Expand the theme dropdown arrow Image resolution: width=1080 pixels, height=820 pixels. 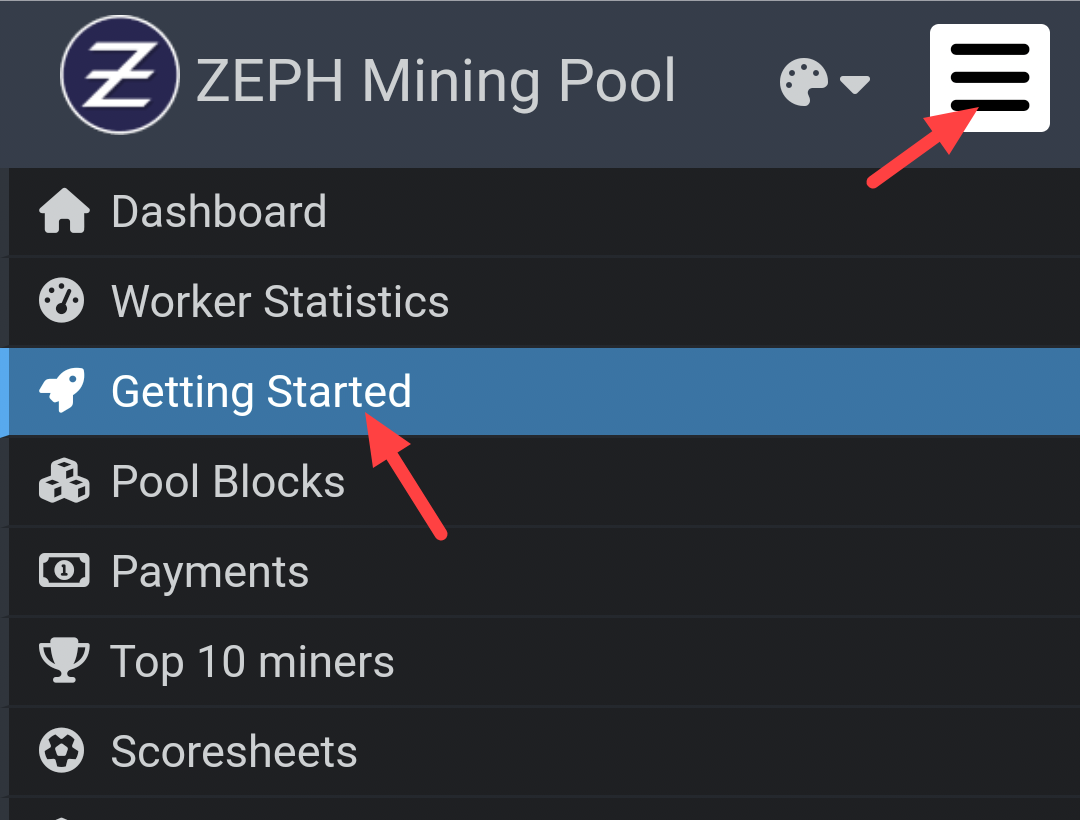854,84
